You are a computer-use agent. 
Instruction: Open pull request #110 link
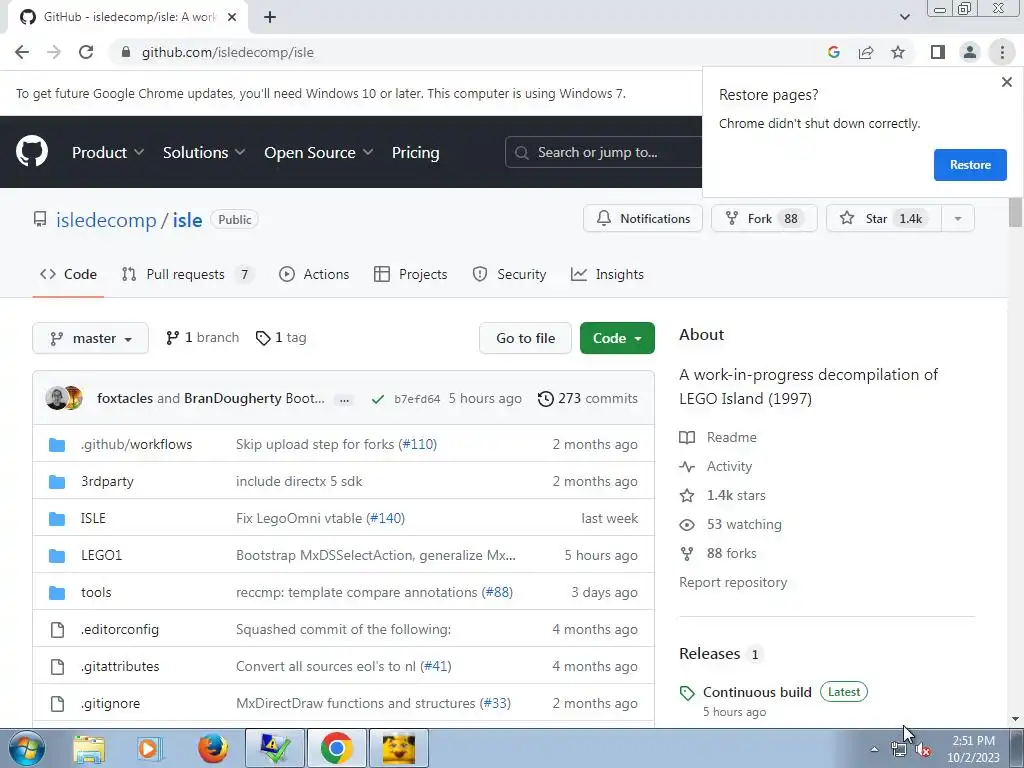point(418,444)
